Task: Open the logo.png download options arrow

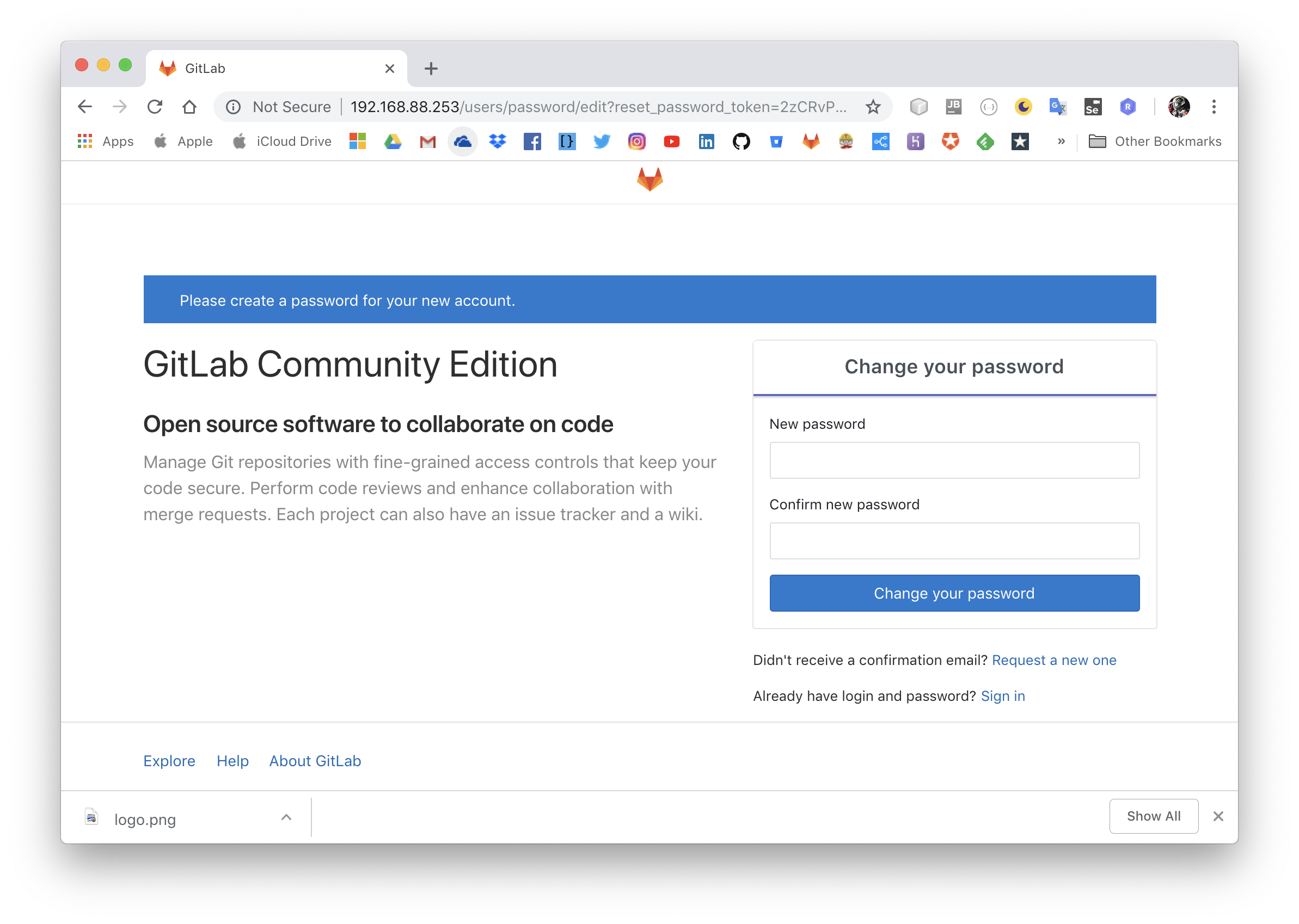Action: tap(286, 817)
